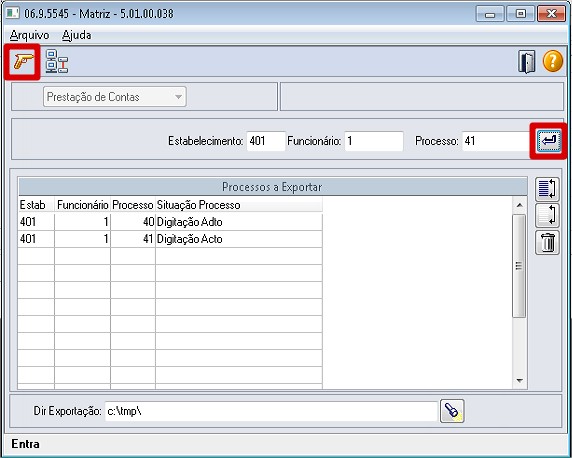The image size is (572, 458).
Task: Click the Estab column header
Action: tap(36, 205)
